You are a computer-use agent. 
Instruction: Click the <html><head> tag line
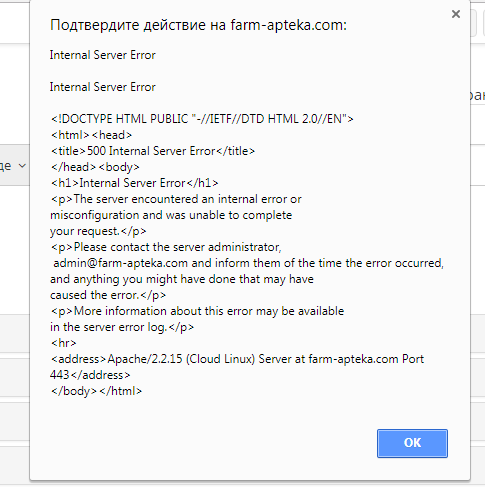[91, 135]
